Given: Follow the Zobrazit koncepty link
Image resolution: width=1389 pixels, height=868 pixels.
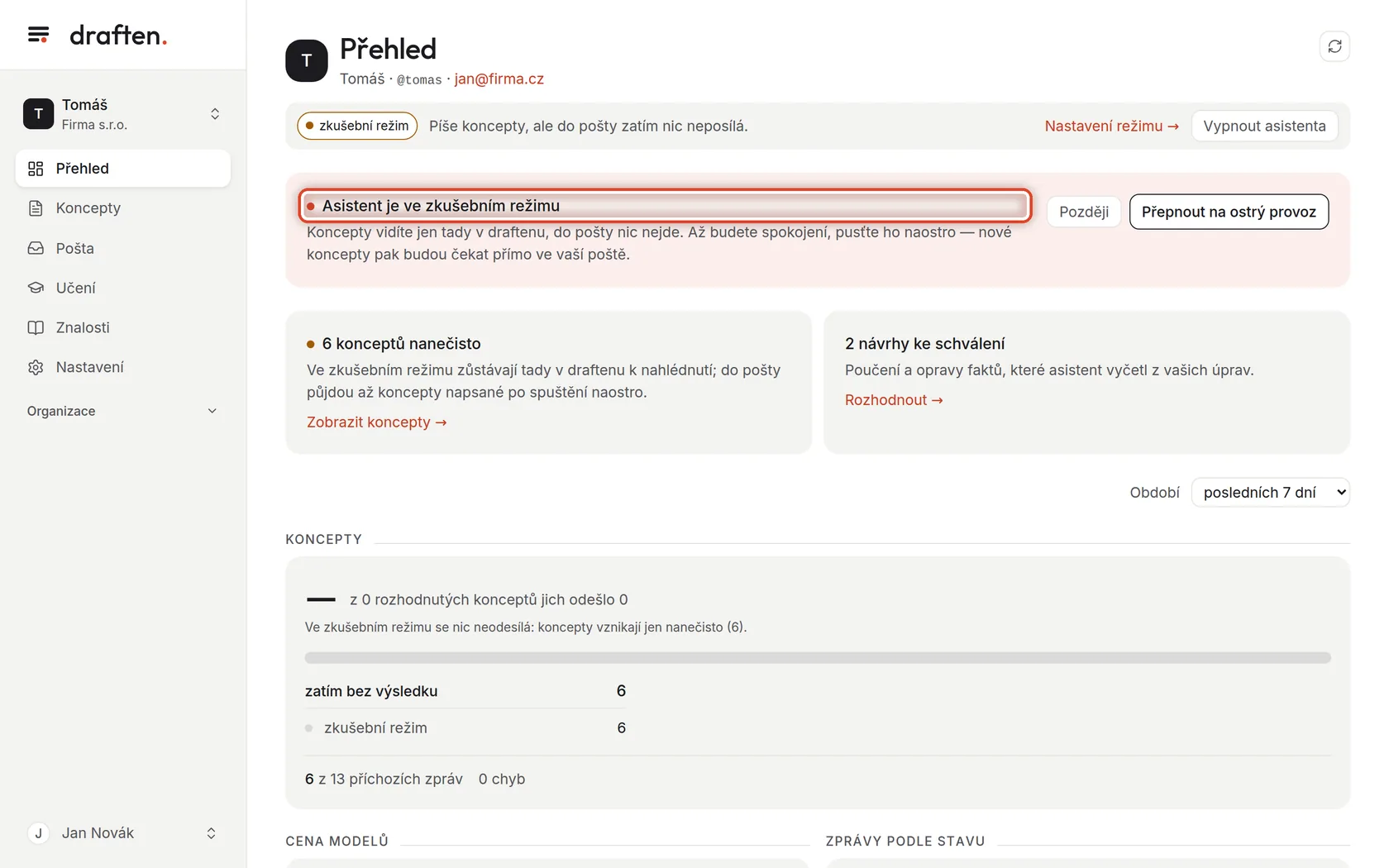Looking at the screenshot, I should click(x=376, y=422).
